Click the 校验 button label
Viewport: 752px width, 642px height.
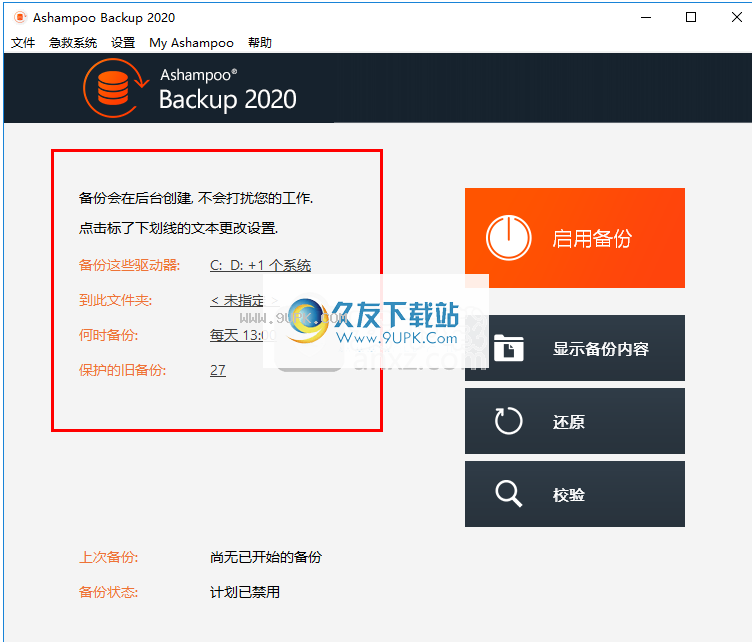pos(569,495)
